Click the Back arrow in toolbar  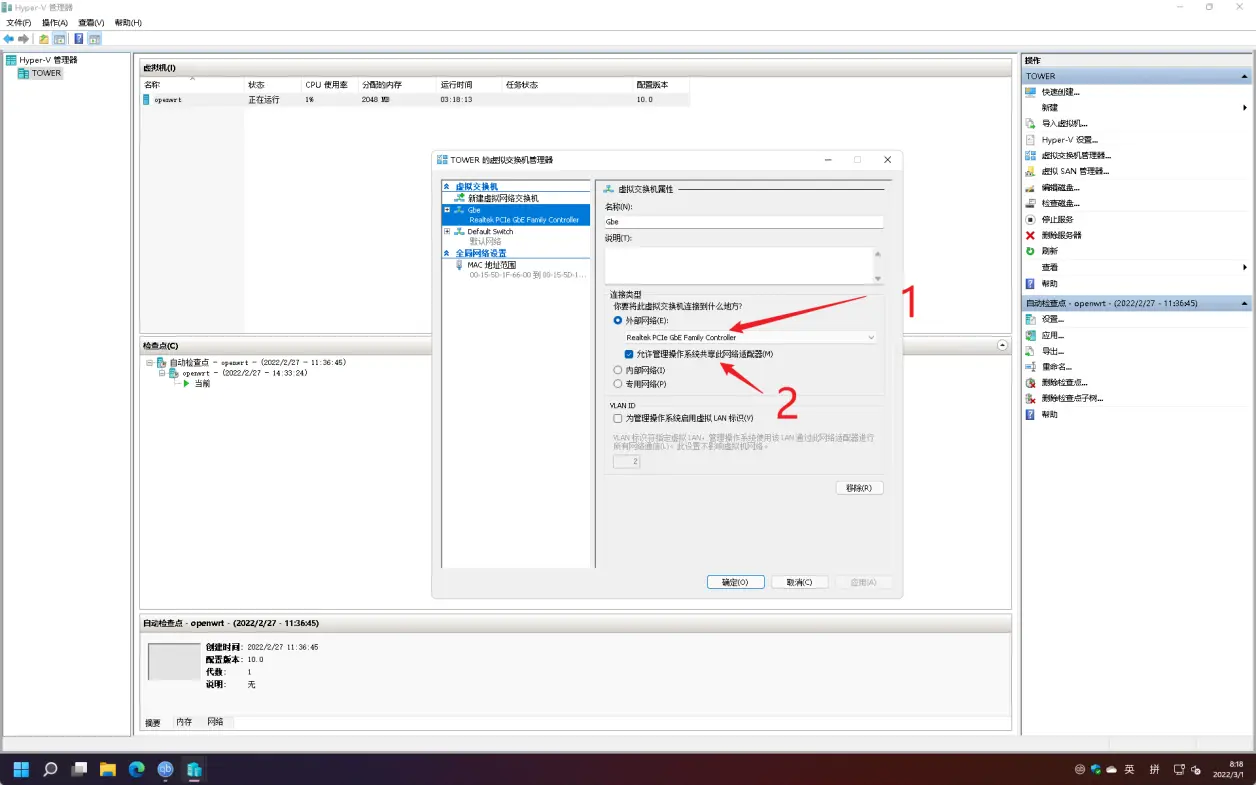tap(9, 39)
